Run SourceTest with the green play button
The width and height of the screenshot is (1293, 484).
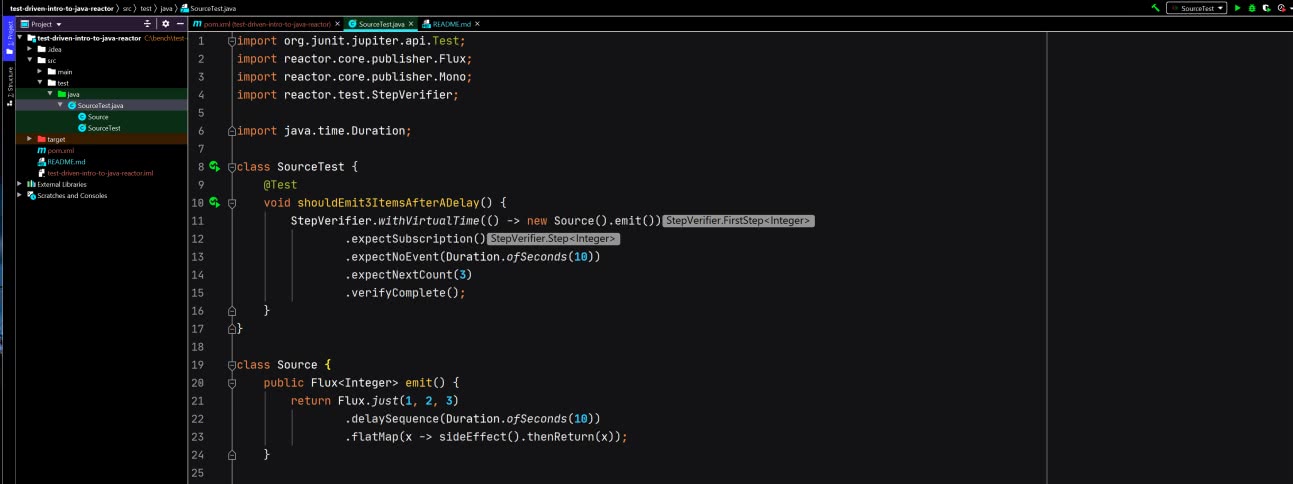[x=1237, y=8]
